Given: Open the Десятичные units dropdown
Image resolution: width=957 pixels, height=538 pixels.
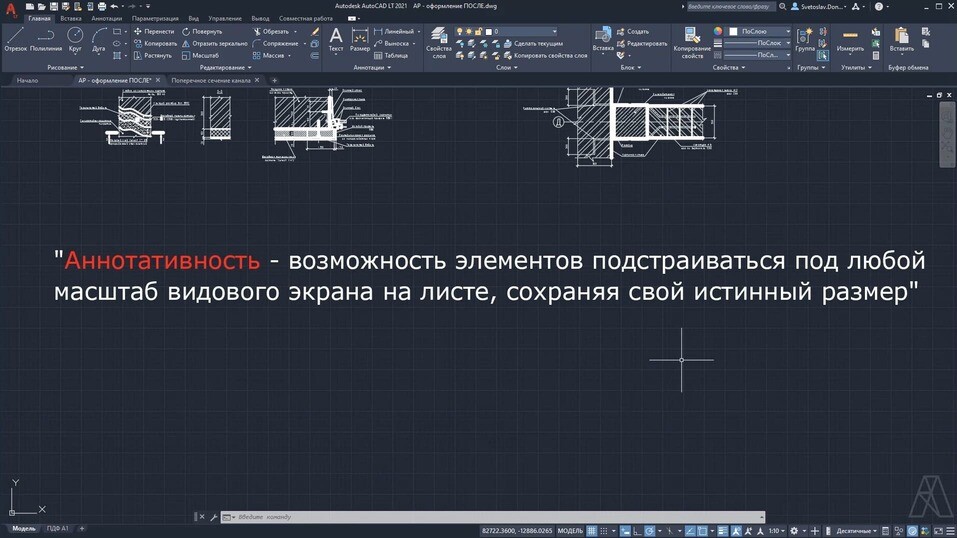Looking at the screenshot, I should click(856, 531).
